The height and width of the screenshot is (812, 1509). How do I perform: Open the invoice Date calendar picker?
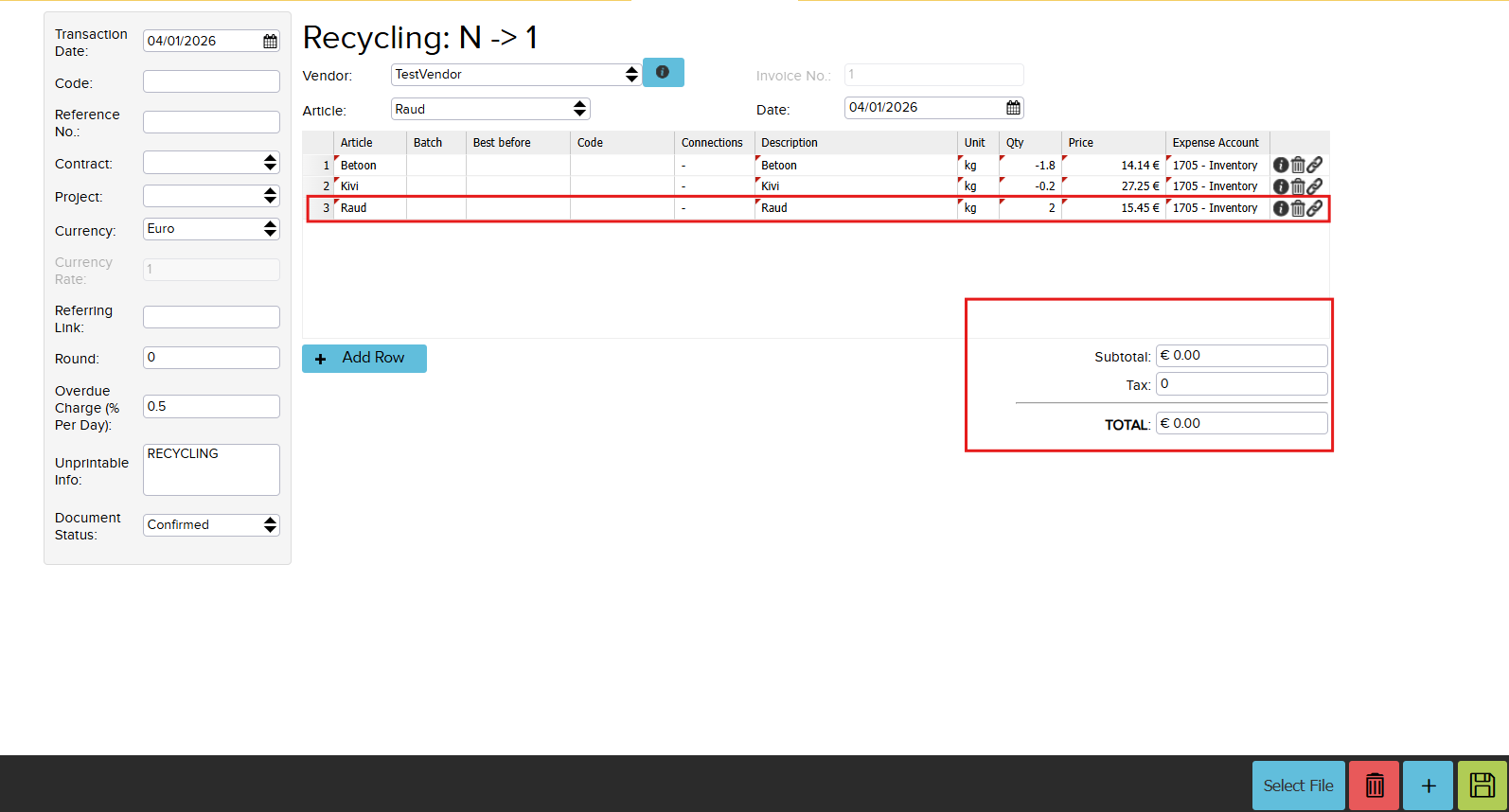coord(1013,108)
